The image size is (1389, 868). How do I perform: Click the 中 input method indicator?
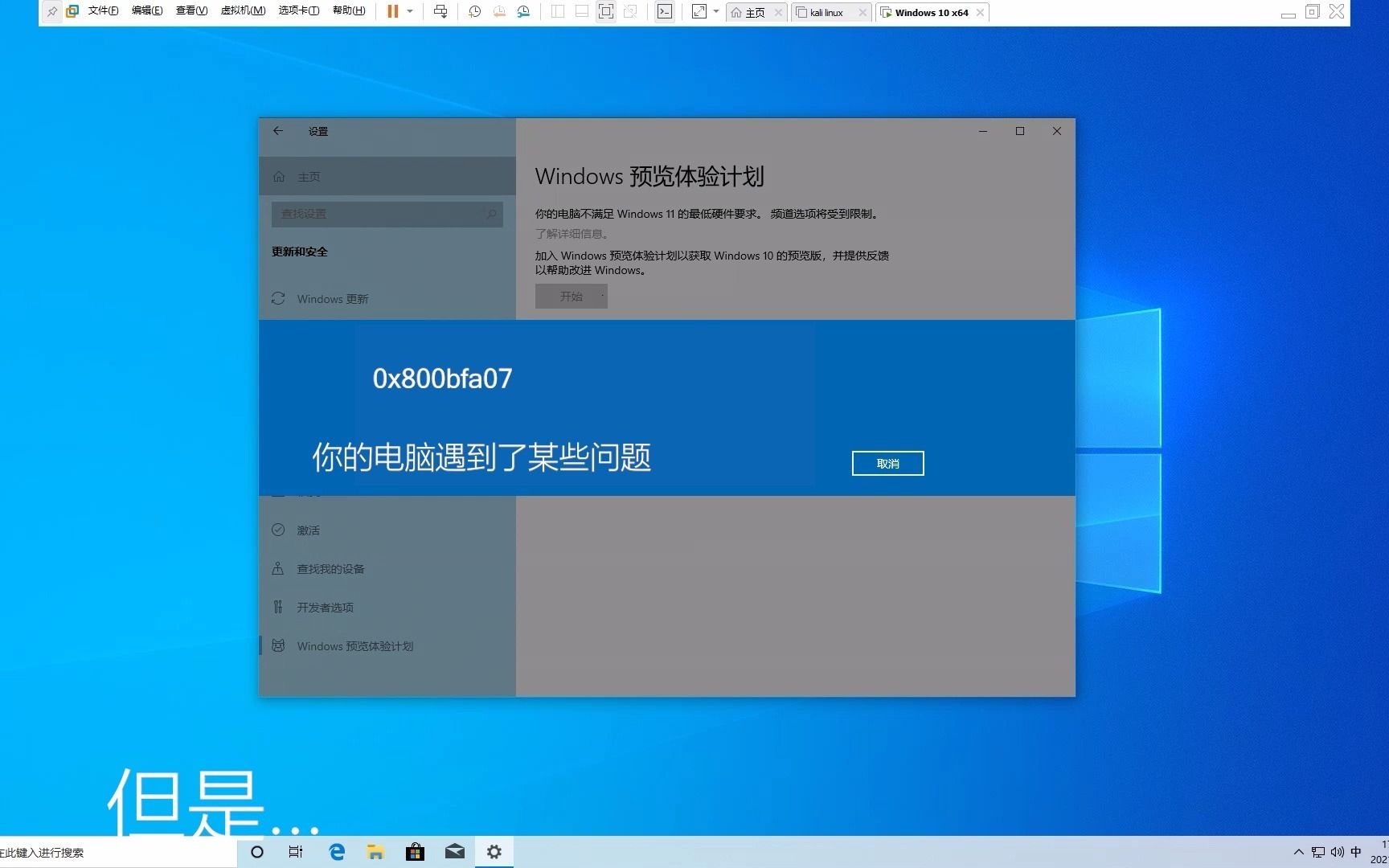click(1356, 852)
